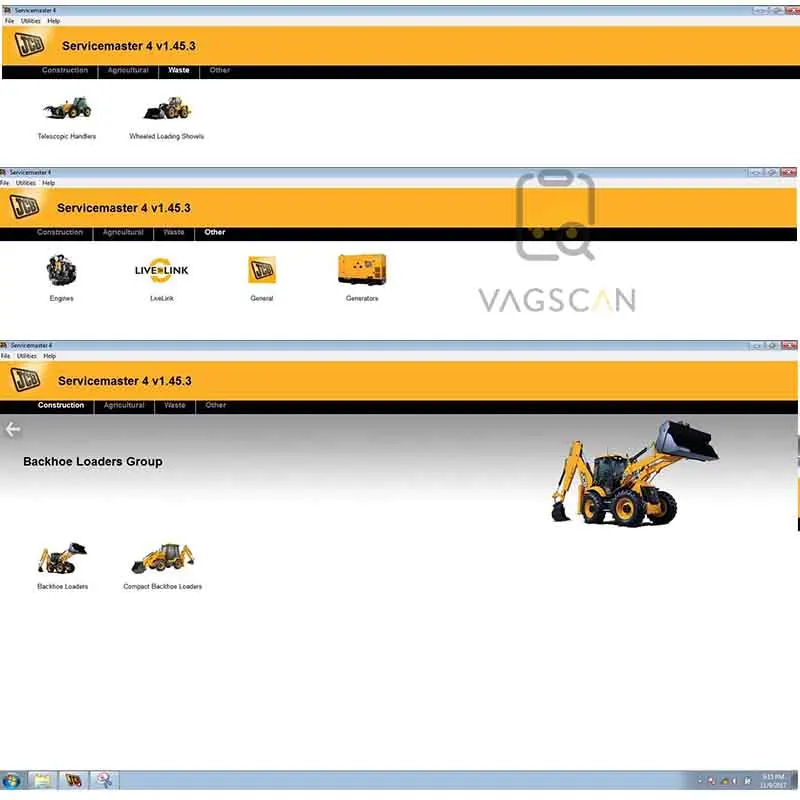The width and height of the screenshot is (800, 800).
Task: Open File menu in the Backhoe Loaders window
Action: (x=6, y=356)
